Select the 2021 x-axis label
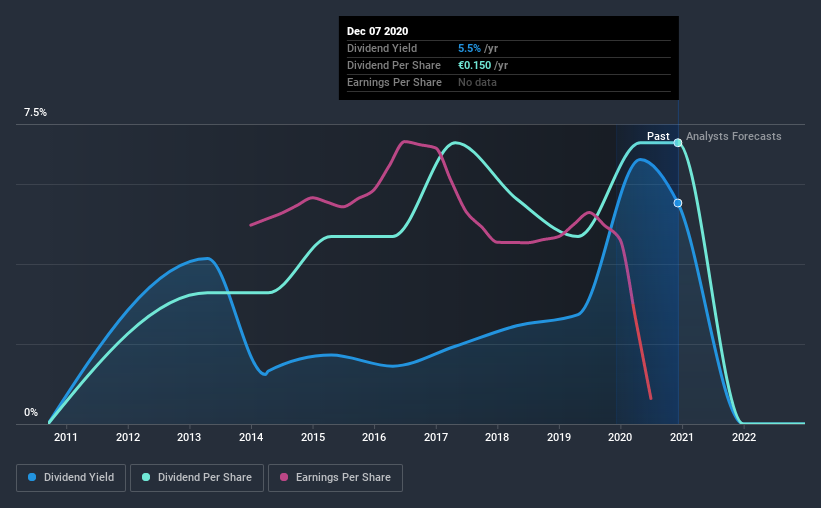The width and height of the screenshot is (821, 508). [x=682, y=437]
